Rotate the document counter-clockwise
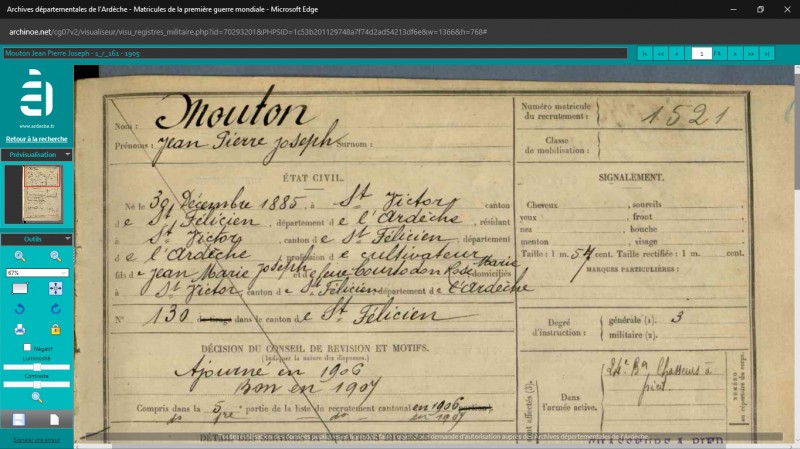 coord(20,309)
